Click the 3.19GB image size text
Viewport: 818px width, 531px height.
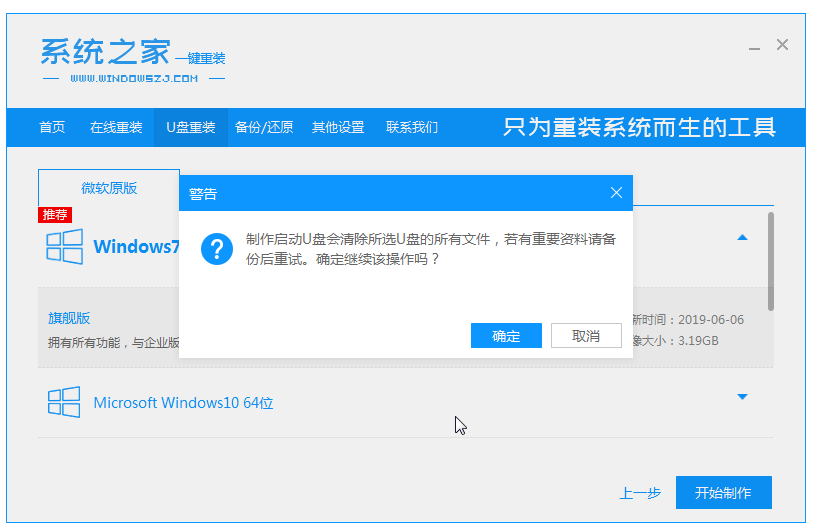click(697, 341)
